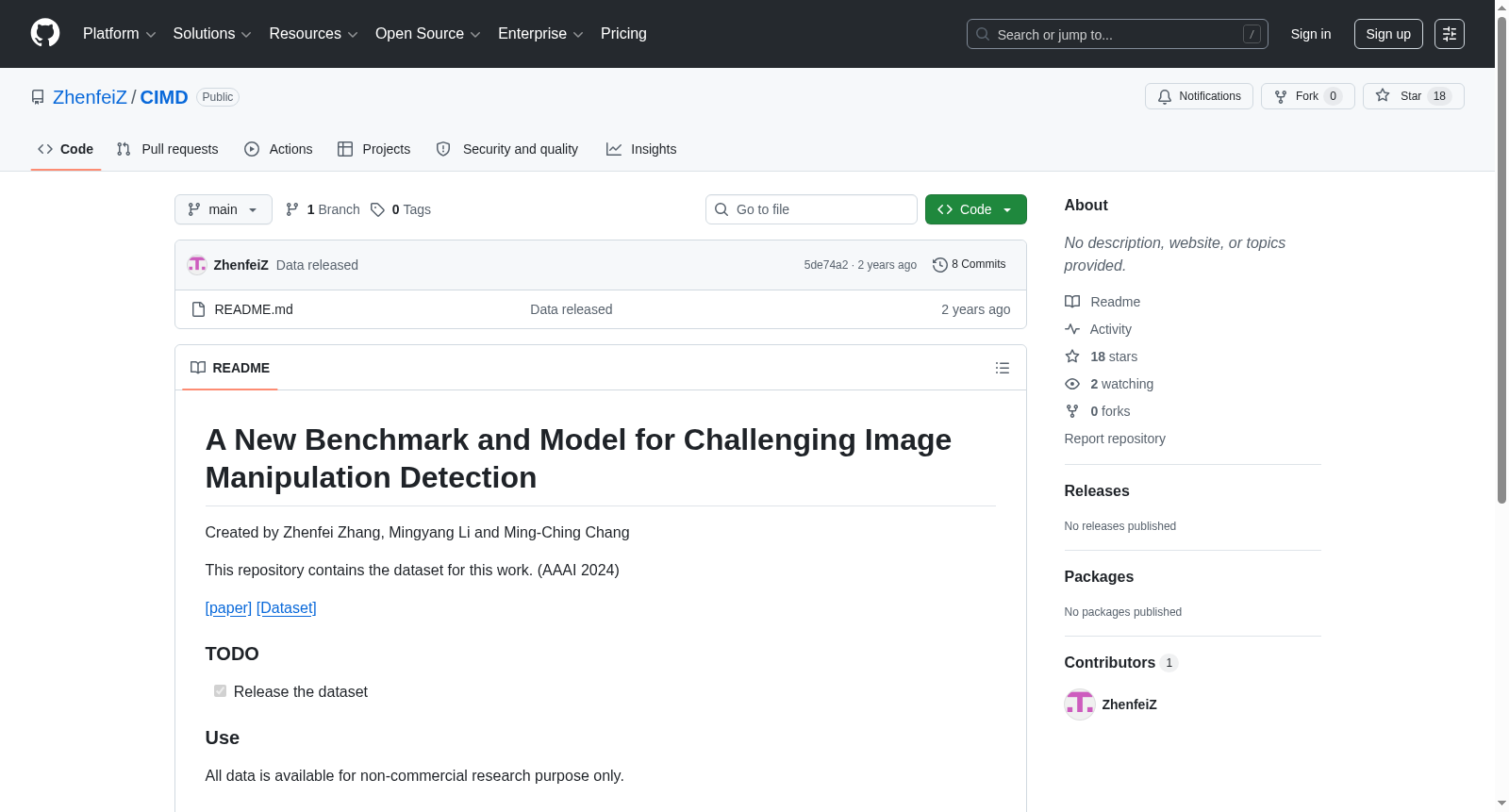Expand the Enterprise menu

[540, 34]
